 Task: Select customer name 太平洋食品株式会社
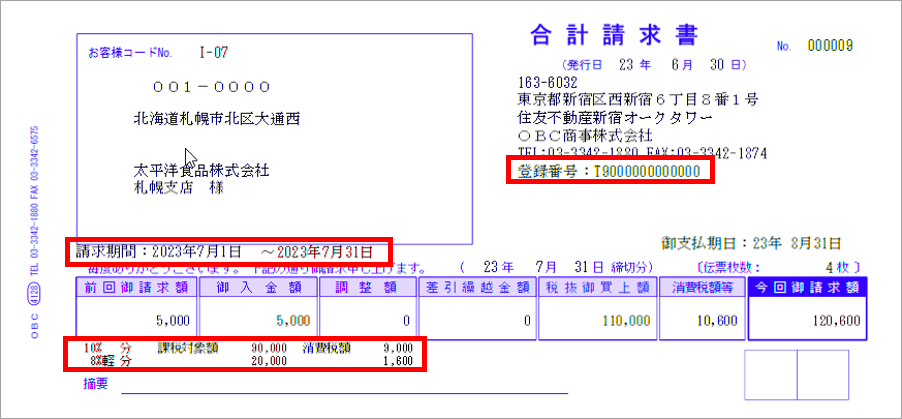(202, 170)
